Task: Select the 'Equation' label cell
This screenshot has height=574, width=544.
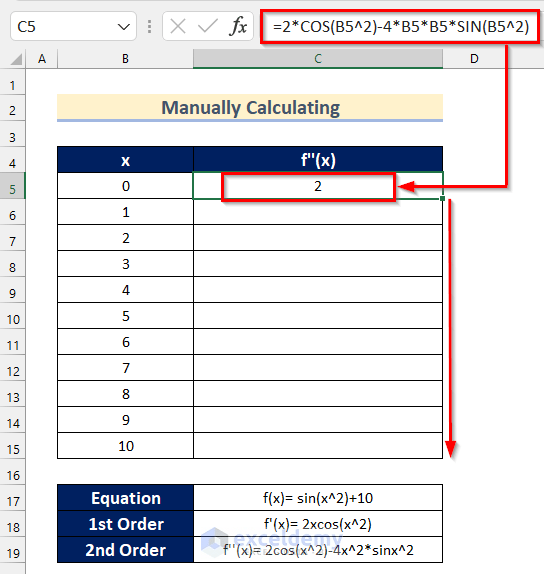Action: (125, 498)
